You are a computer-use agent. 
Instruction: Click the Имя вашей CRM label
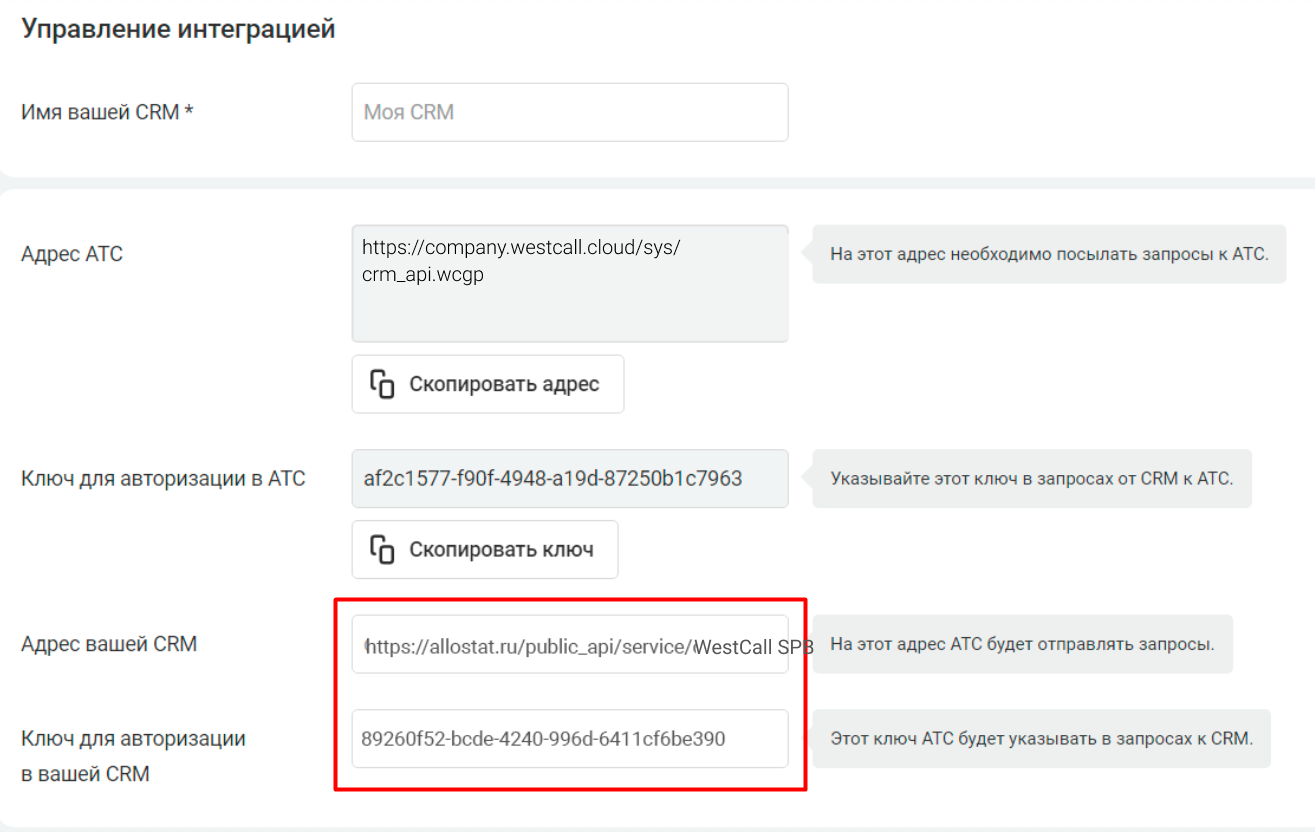pyautogui.click(x=107, y=112)
